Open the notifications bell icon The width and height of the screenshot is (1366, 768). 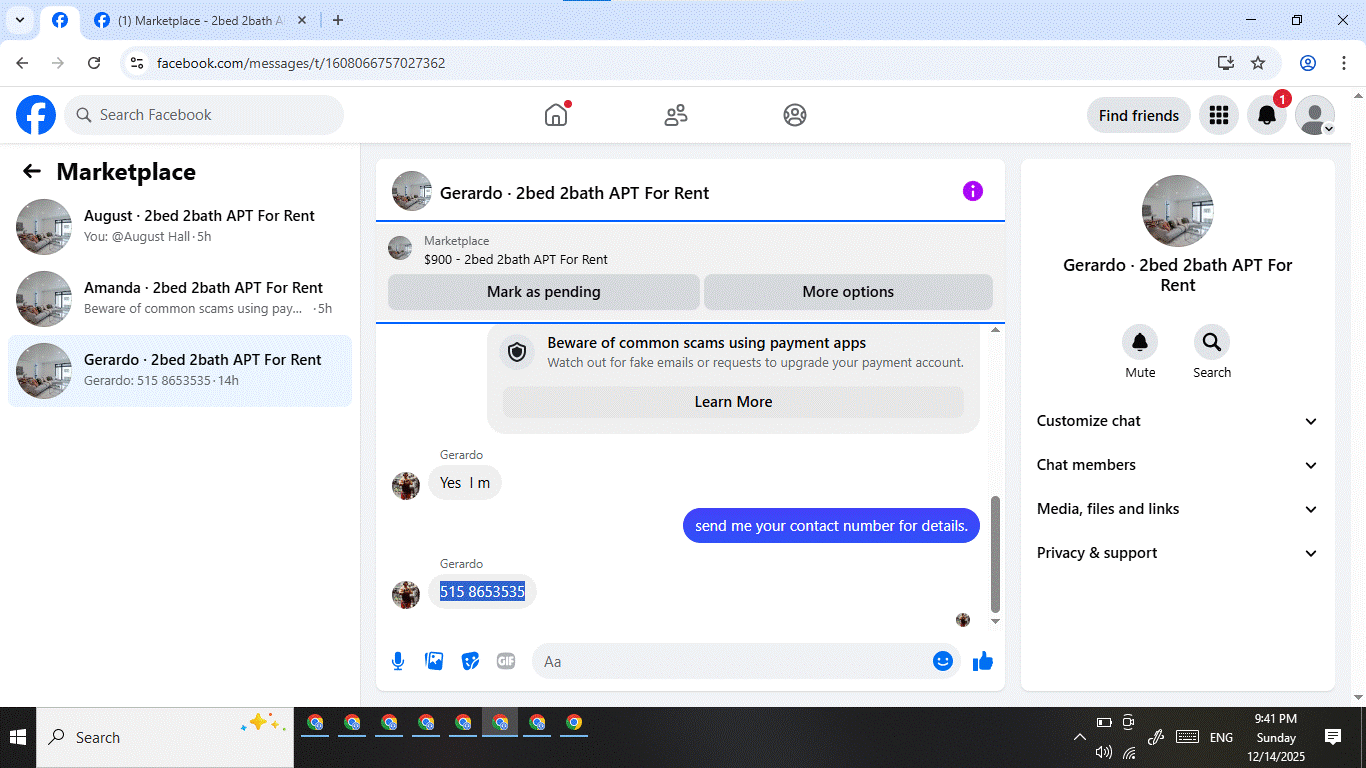click(1266, 115)
